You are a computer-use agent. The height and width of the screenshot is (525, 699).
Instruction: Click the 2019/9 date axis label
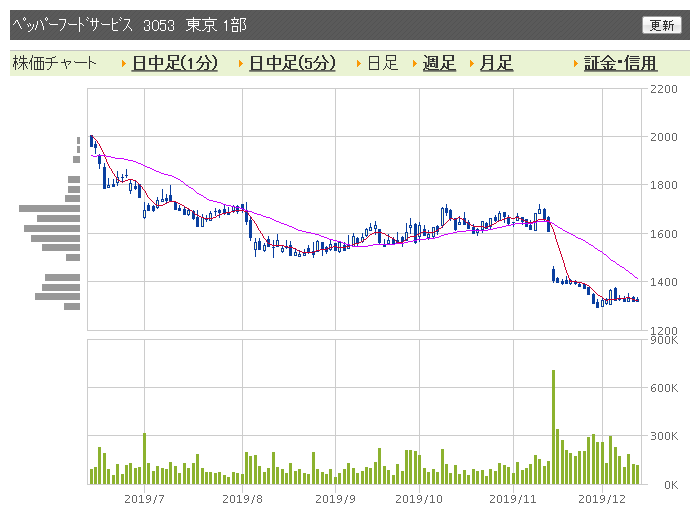335,499
